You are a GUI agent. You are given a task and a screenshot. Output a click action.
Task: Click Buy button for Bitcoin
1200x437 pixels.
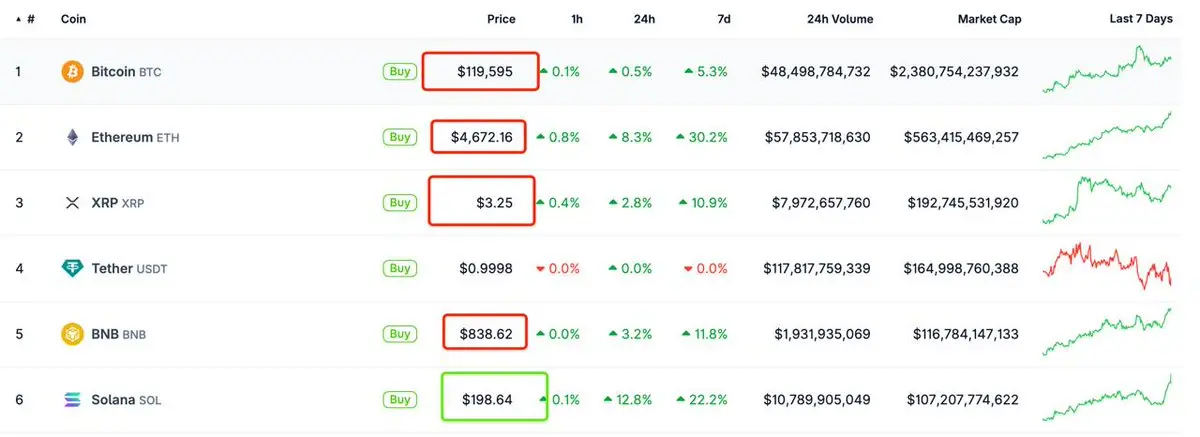tap(399, 71)
